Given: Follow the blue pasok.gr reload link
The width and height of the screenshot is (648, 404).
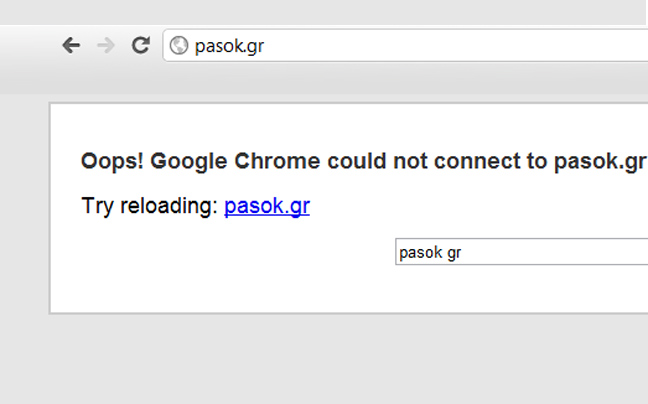Looking at the screenshot, I should pyautogui.click(x=267, y=205).
